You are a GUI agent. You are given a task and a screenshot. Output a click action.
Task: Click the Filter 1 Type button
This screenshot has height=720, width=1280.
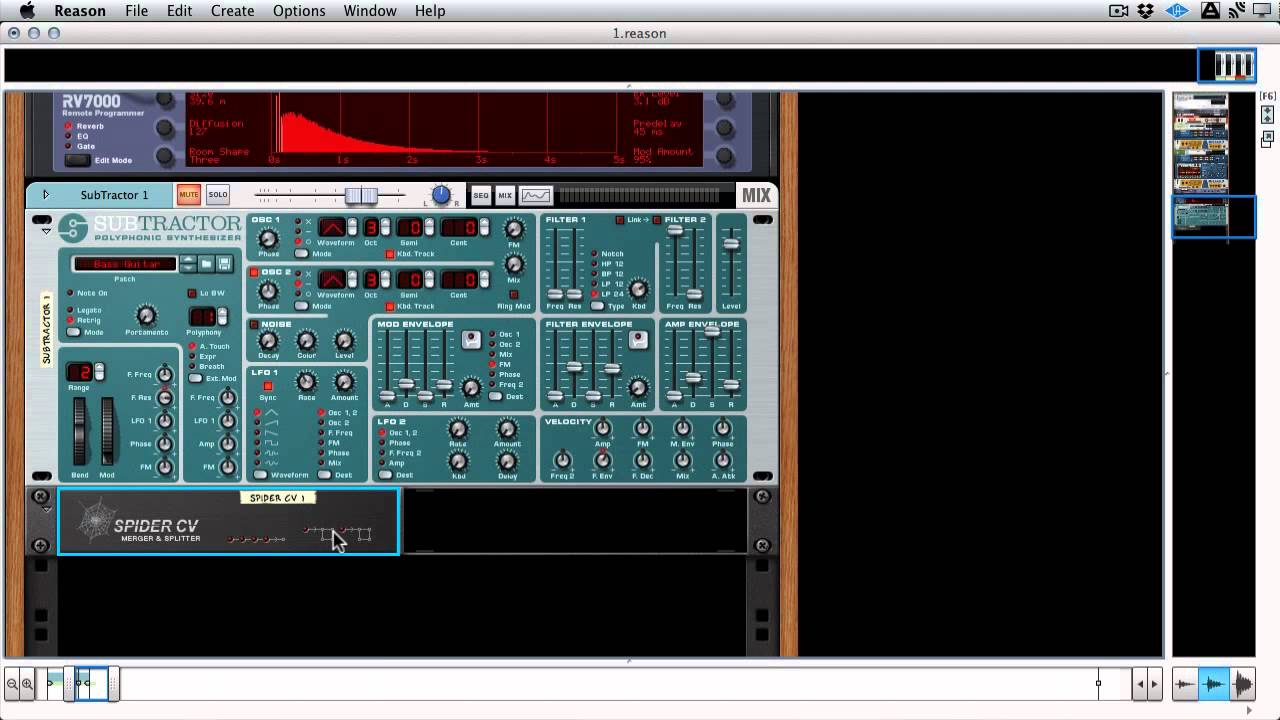coord(597,306)
